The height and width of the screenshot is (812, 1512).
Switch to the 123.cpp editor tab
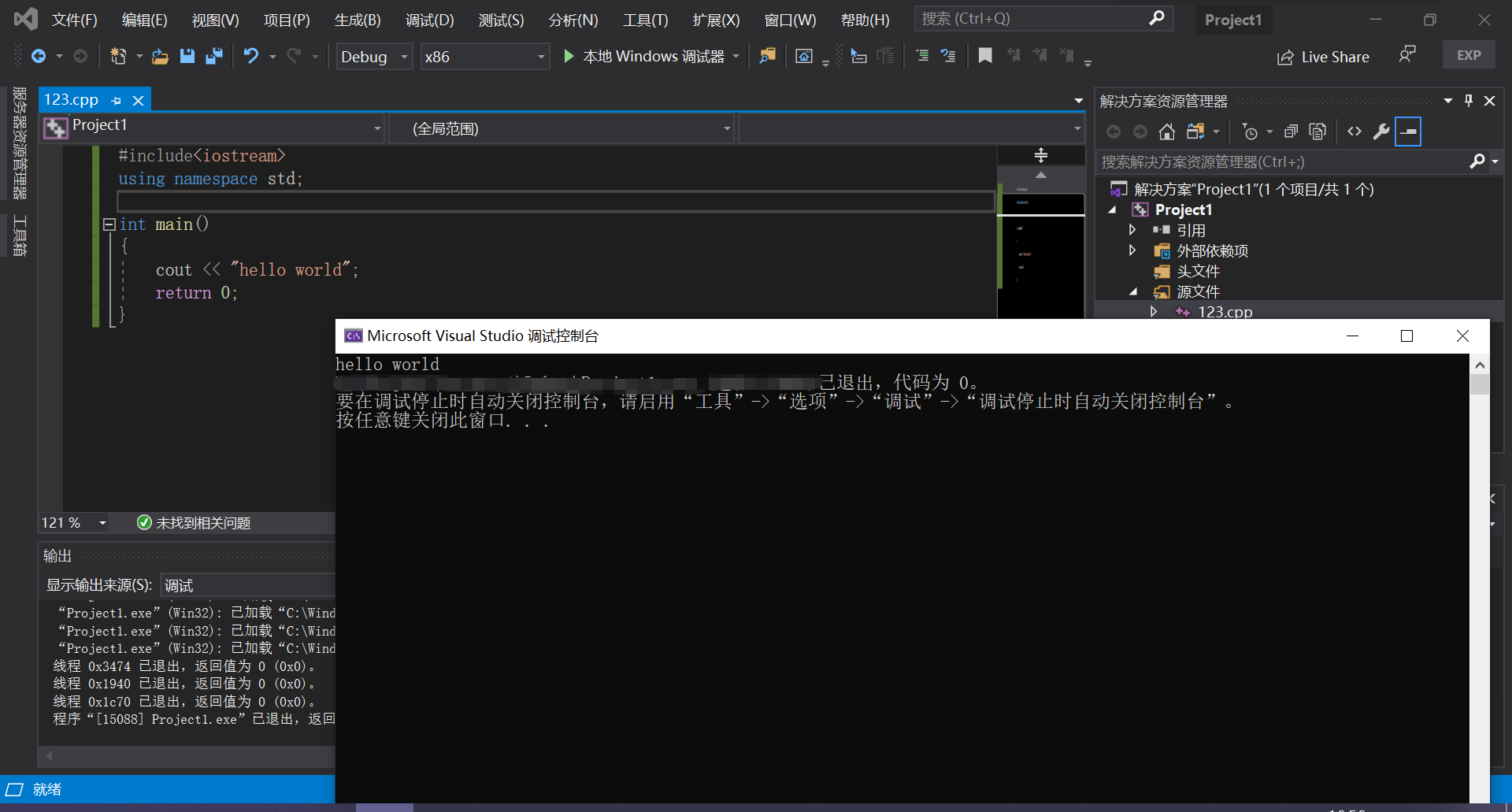coord(71,99)
